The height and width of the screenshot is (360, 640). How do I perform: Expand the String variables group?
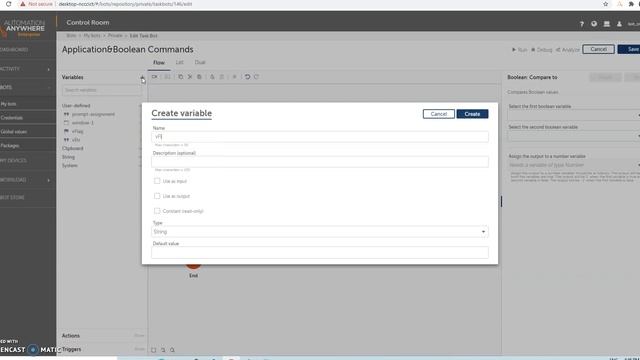click(68, 157)
